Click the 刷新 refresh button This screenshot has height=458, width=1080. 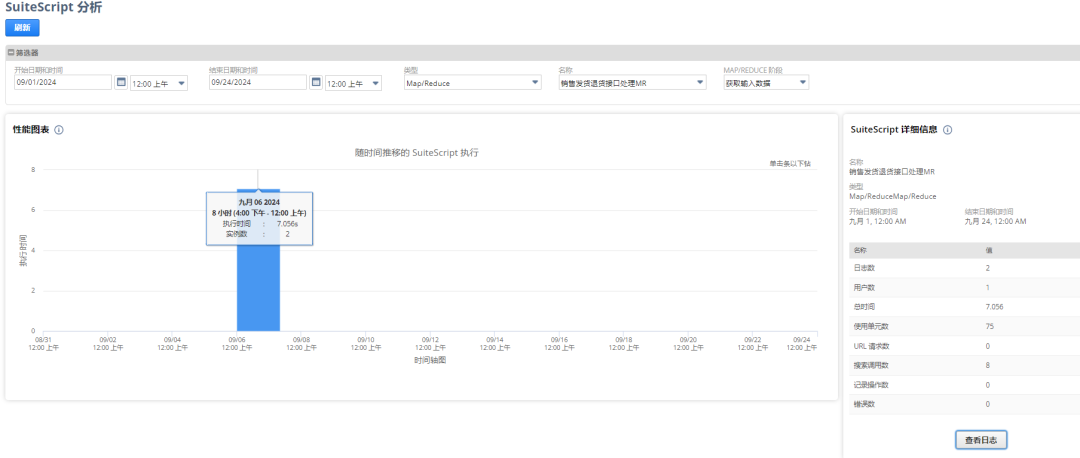pos(22,28)
